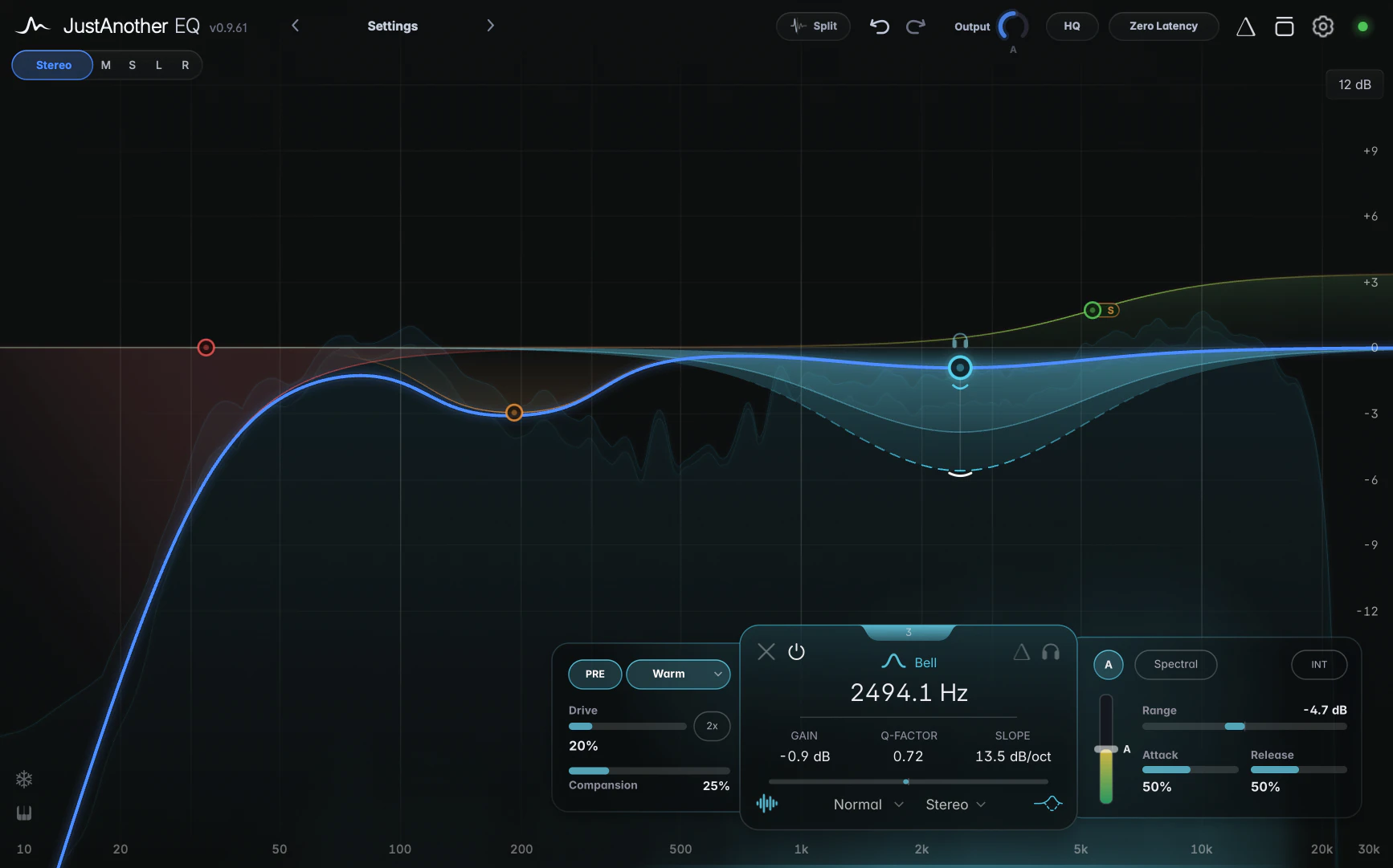The width and height of the screenshot is (1393, 868).
Task: Select the L left channel tab
Action: coord(159,65)
